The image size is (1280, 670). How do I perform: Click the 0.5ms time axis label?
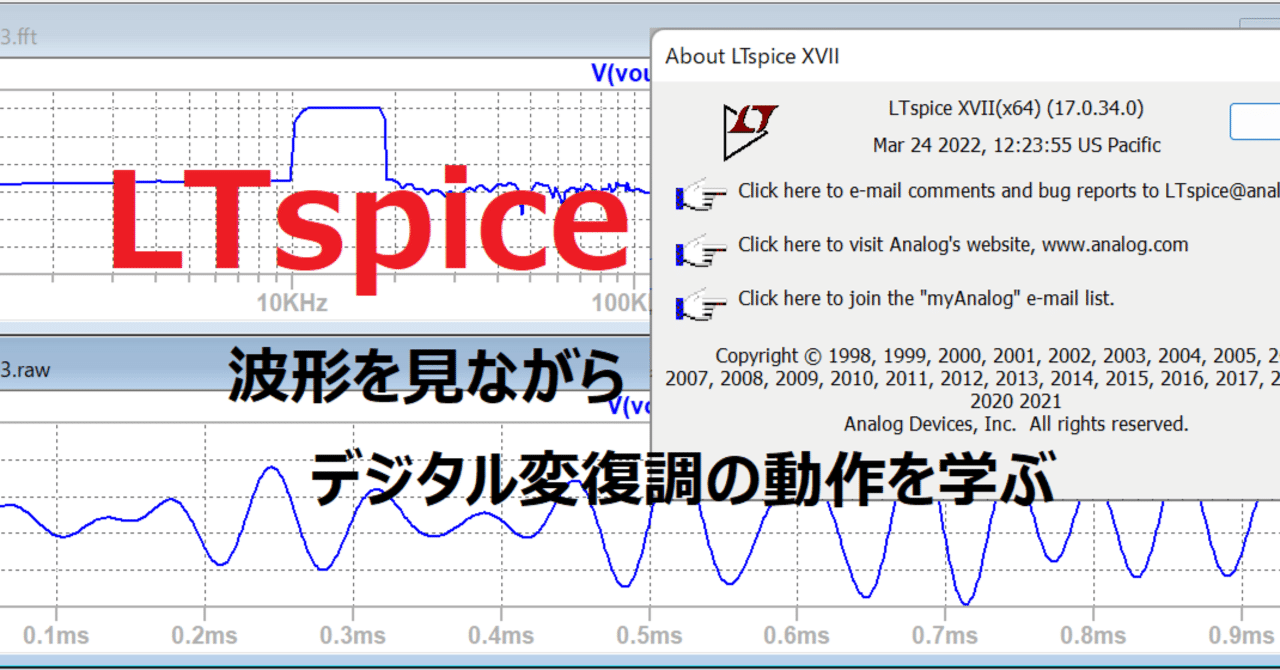point(652,635)
